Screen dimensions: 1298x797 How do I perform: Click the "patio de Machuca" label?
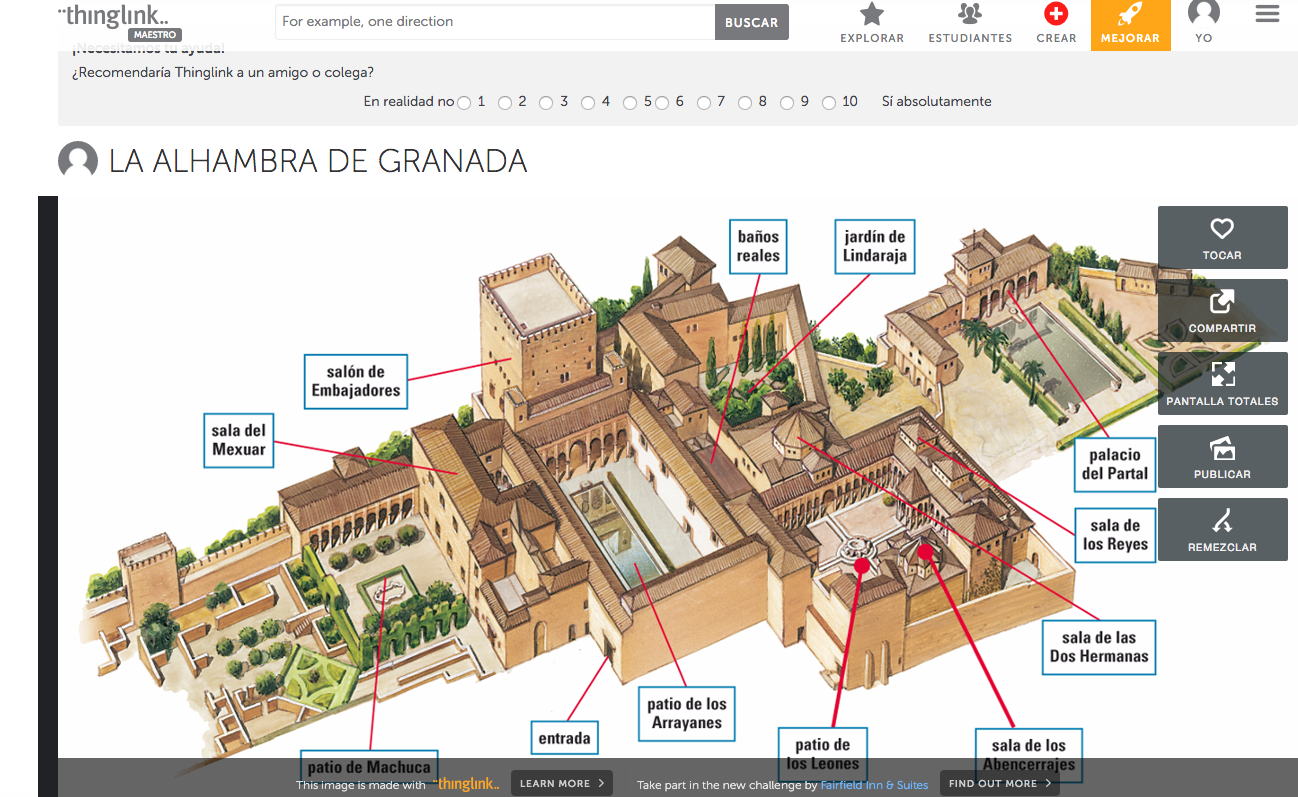click(369, 767)
